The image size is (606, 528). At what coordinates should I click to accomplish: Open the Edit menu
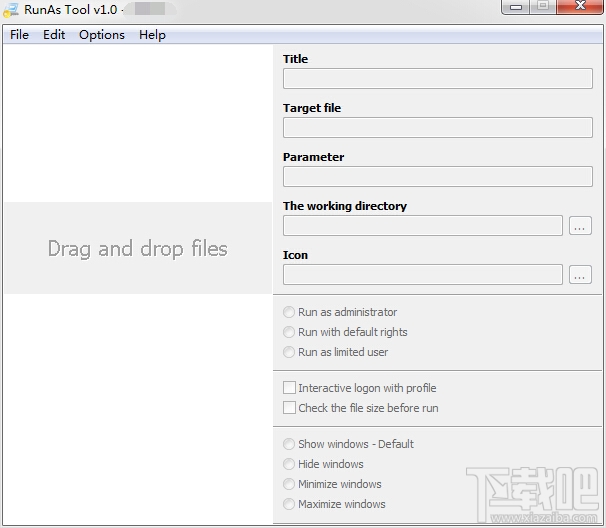pos(54,35)
